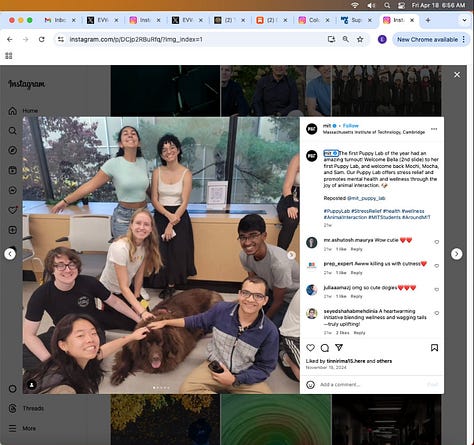The image size is (474, 445).
Task: Advance to next photo slide in carousel
Action: (291, 255)
